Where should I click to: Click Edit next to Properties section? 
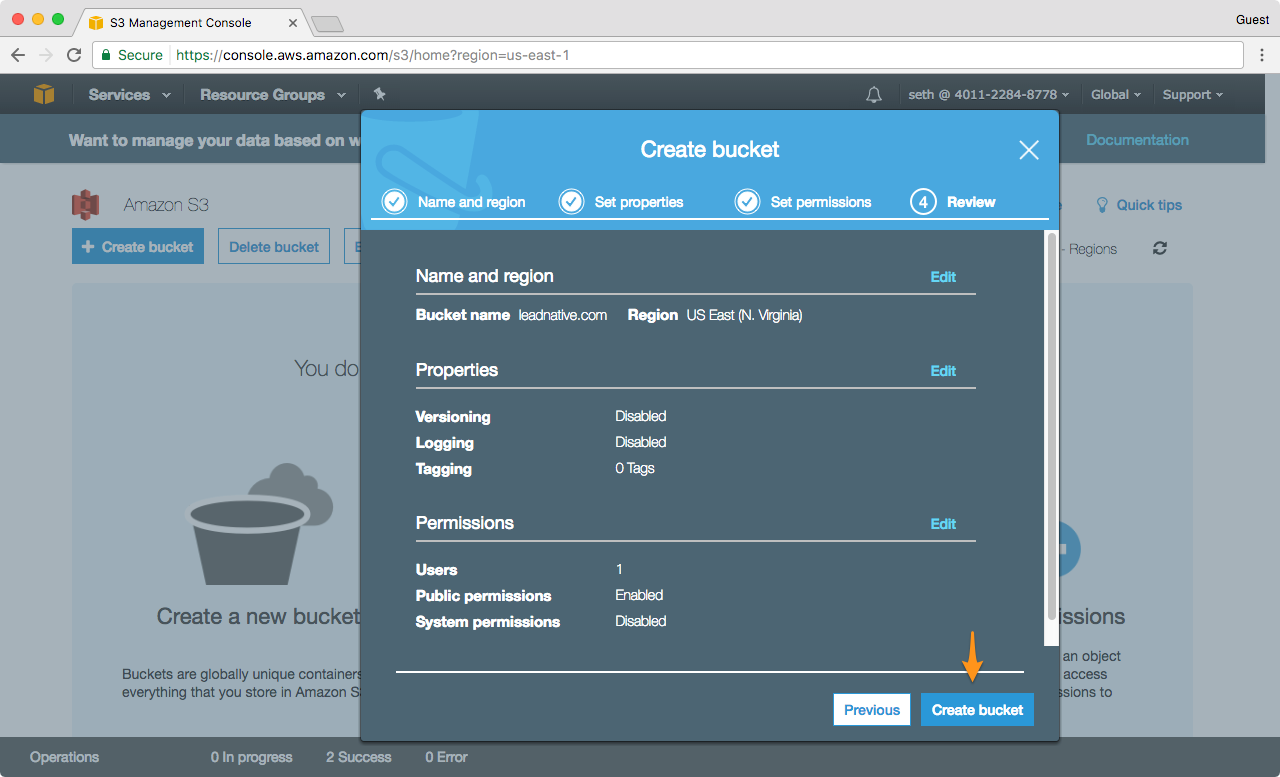(943, 371)
